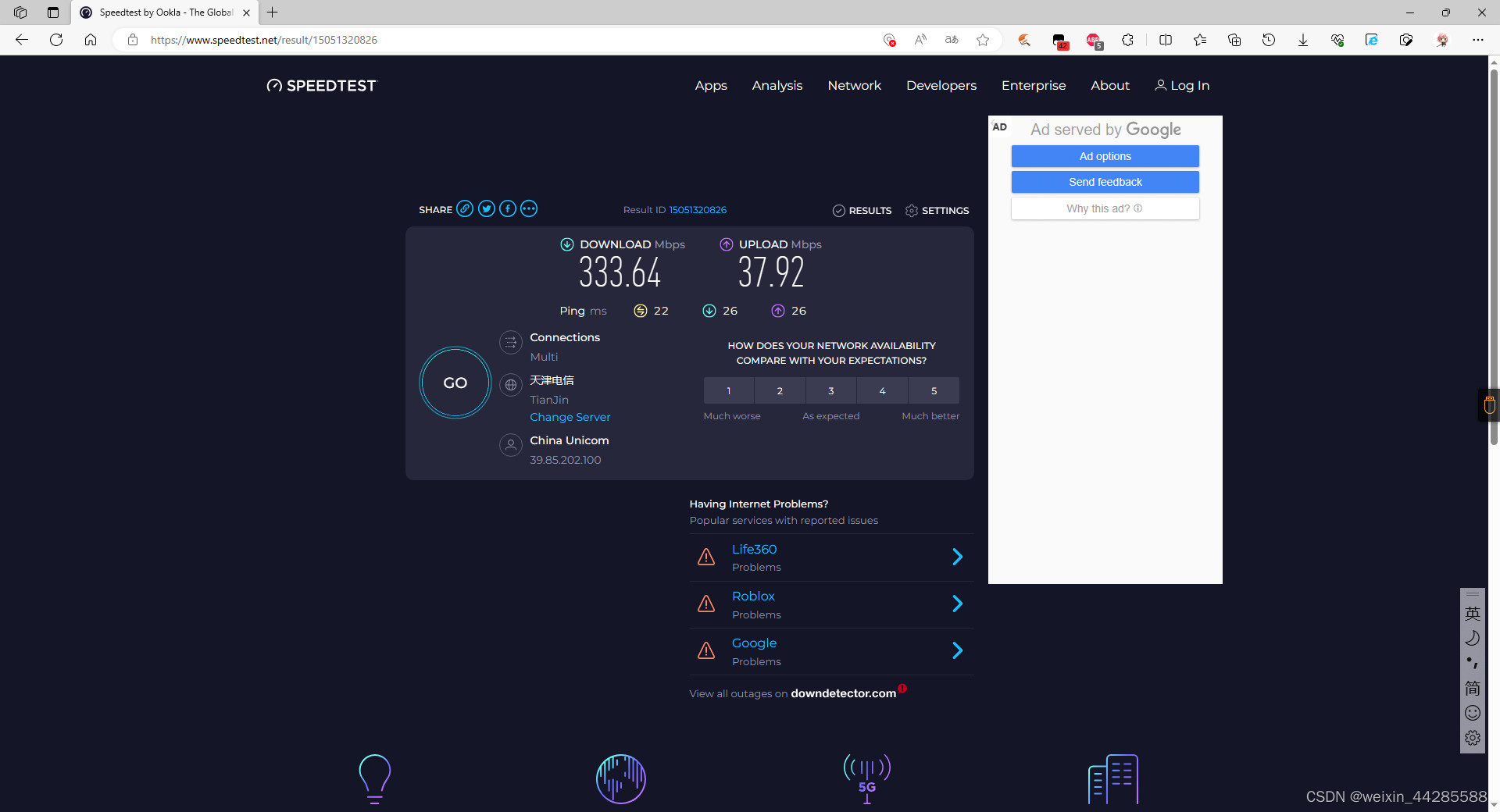Open more share options icon
The image size is (1500, 812).
tap(529, 208)
